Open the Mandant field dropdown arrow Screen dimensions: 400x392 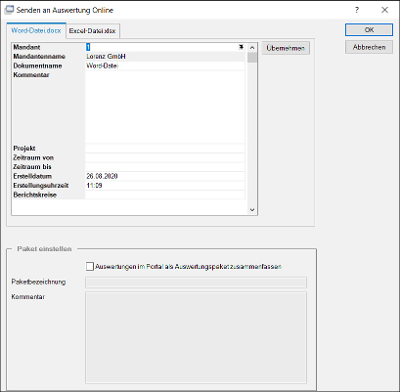click(241, 47)
